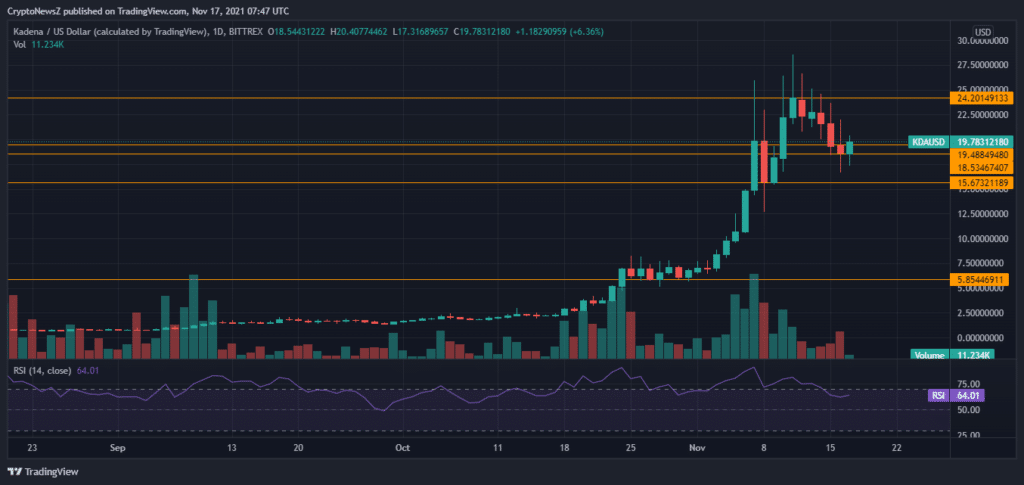1024x485 pixels.
Task: Click the purple RSI tag on the scale
Action: (938, 395)
